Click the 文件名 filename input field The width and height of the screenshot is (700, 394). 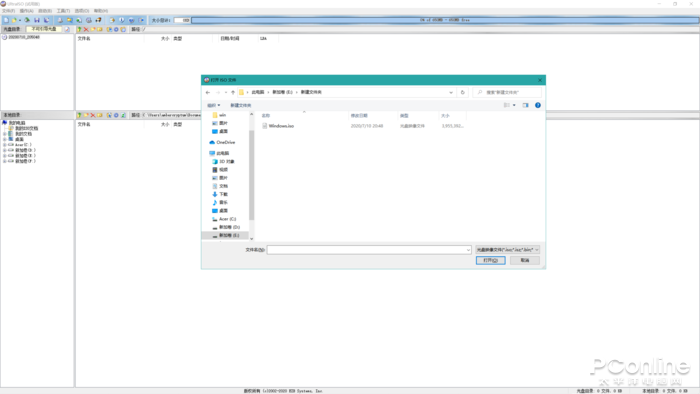point(369,250)
